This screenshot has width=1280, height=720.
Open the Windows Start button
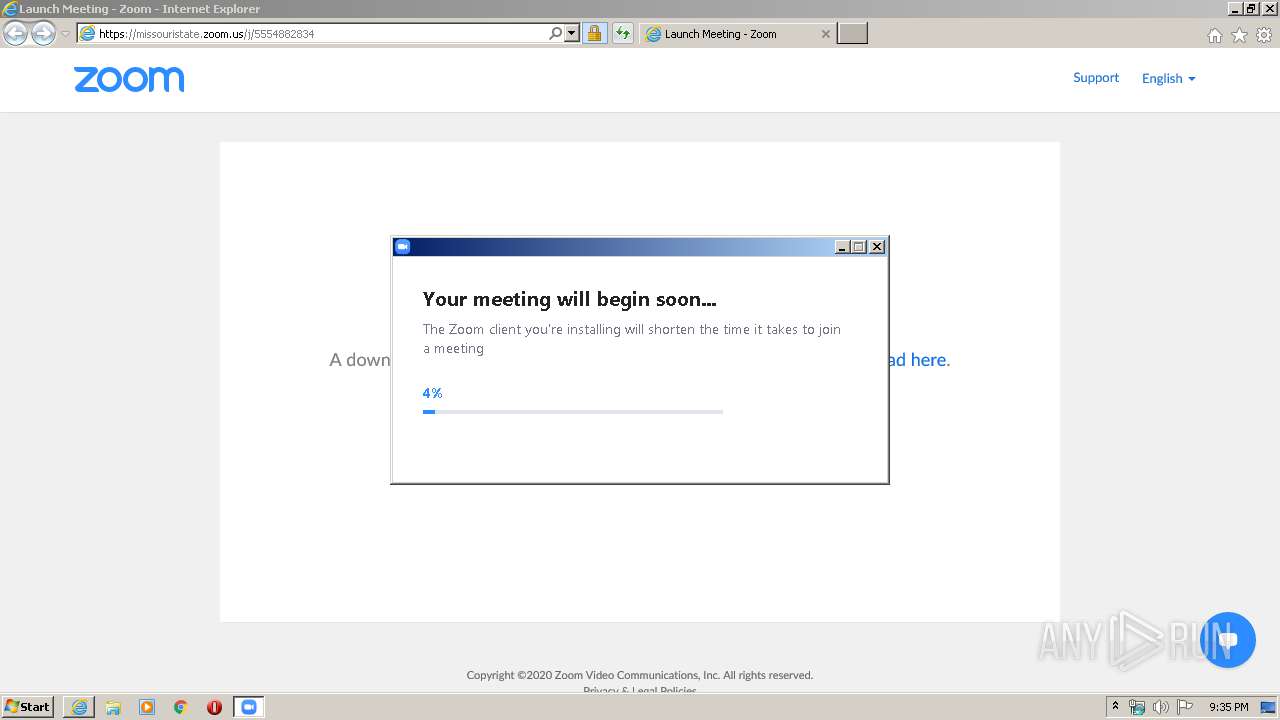click(28, 706)
